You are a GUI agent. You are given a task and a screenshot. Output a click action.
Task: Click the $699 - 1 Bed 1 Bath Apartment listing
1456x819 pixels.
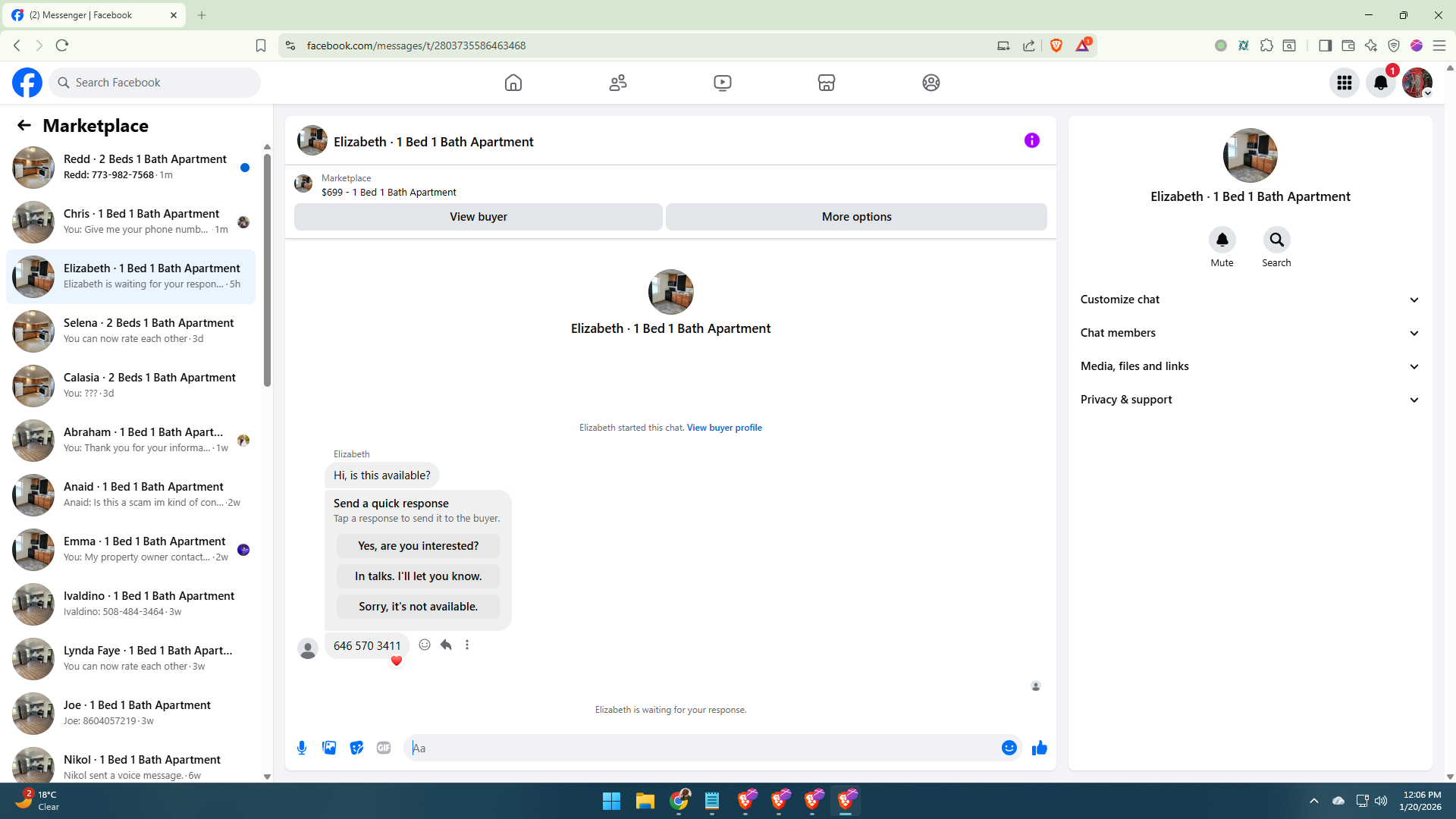coord(389,193)
